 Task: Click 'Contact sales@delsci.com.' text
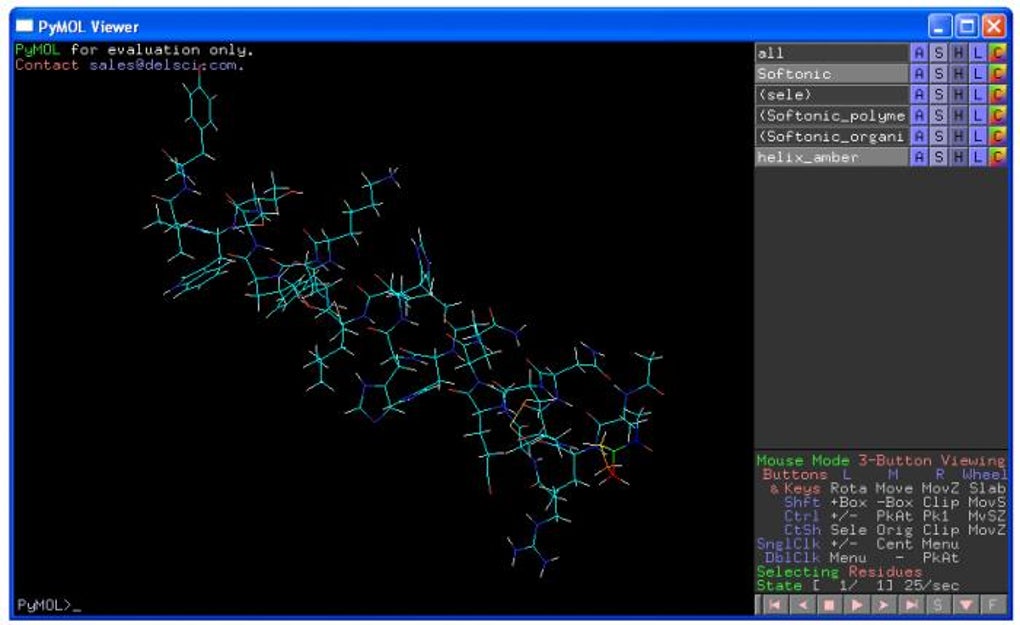coord(129,65)
